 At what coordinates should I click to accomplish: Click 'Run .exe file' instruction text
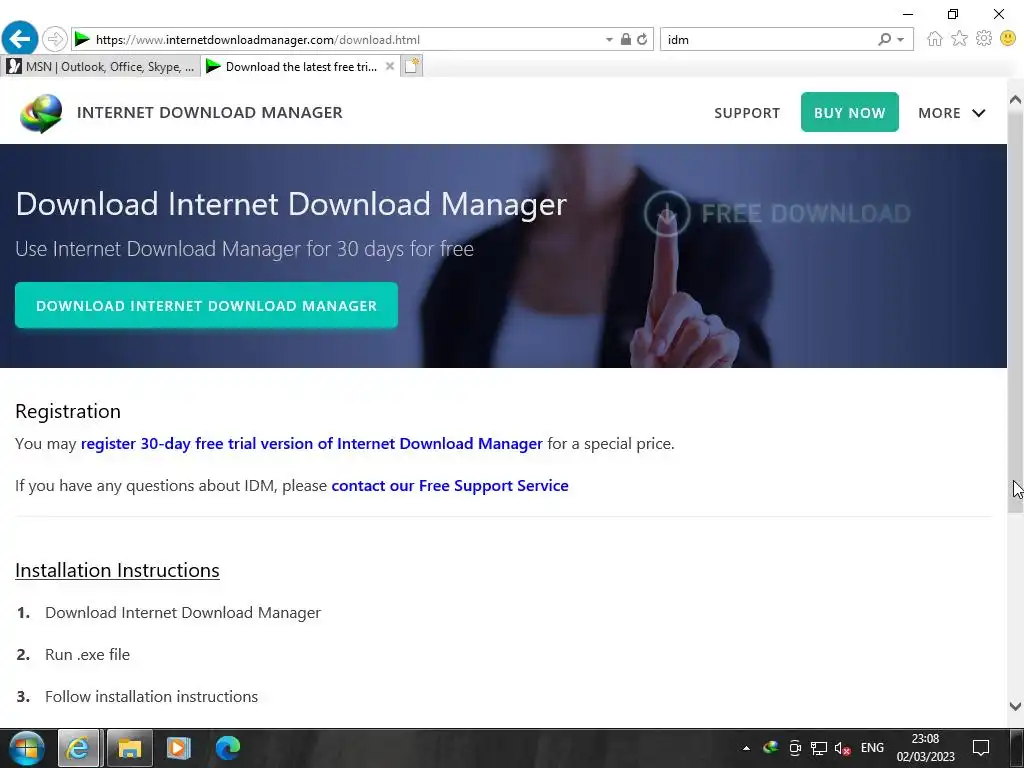88,654
